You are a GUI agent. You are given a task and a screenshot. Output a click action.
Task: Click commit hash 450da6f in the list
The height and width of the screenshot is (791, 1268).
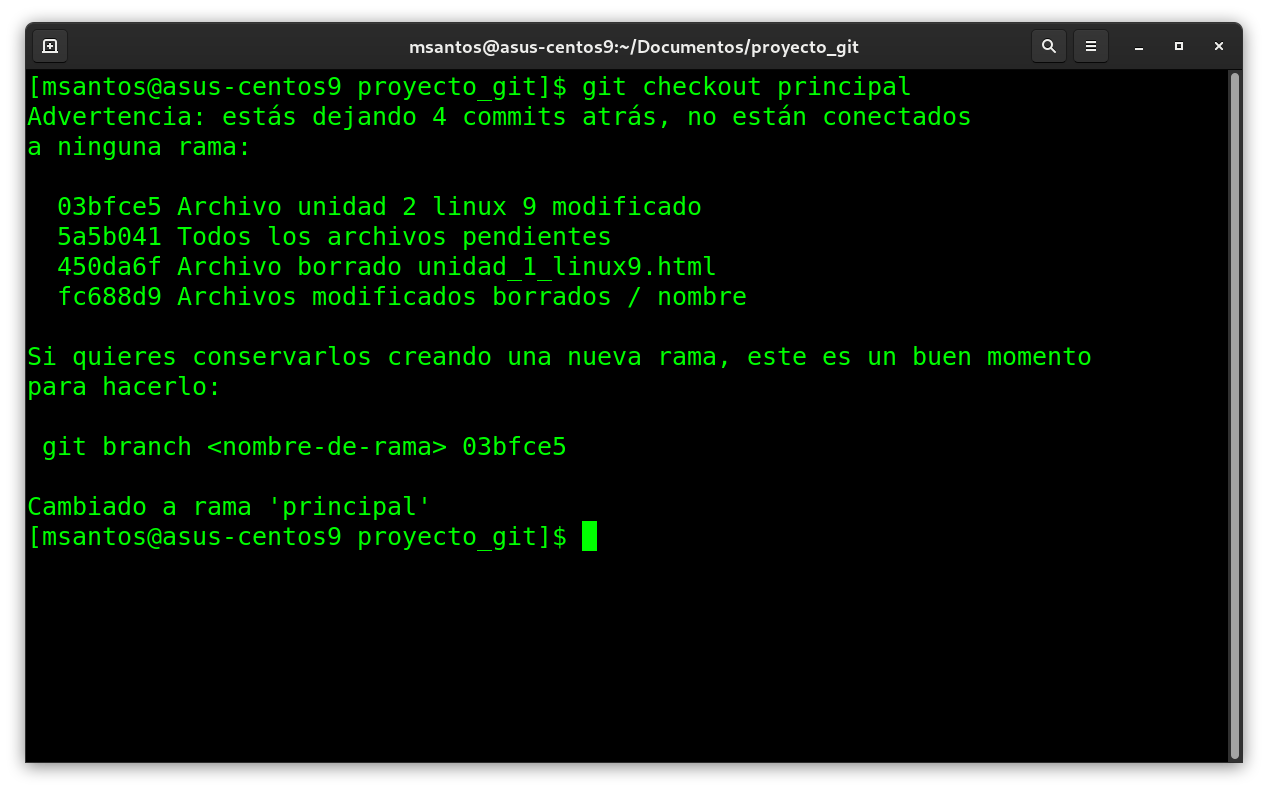pyautogui.click(x=109, y=267)
